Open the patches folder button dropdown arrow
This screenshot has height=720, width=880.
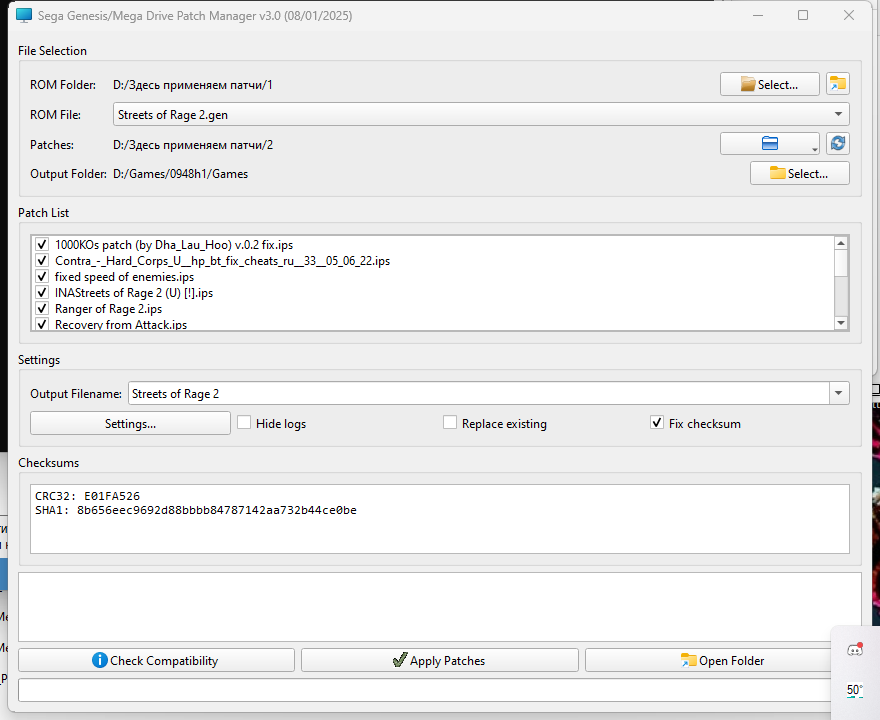(814, 149)
